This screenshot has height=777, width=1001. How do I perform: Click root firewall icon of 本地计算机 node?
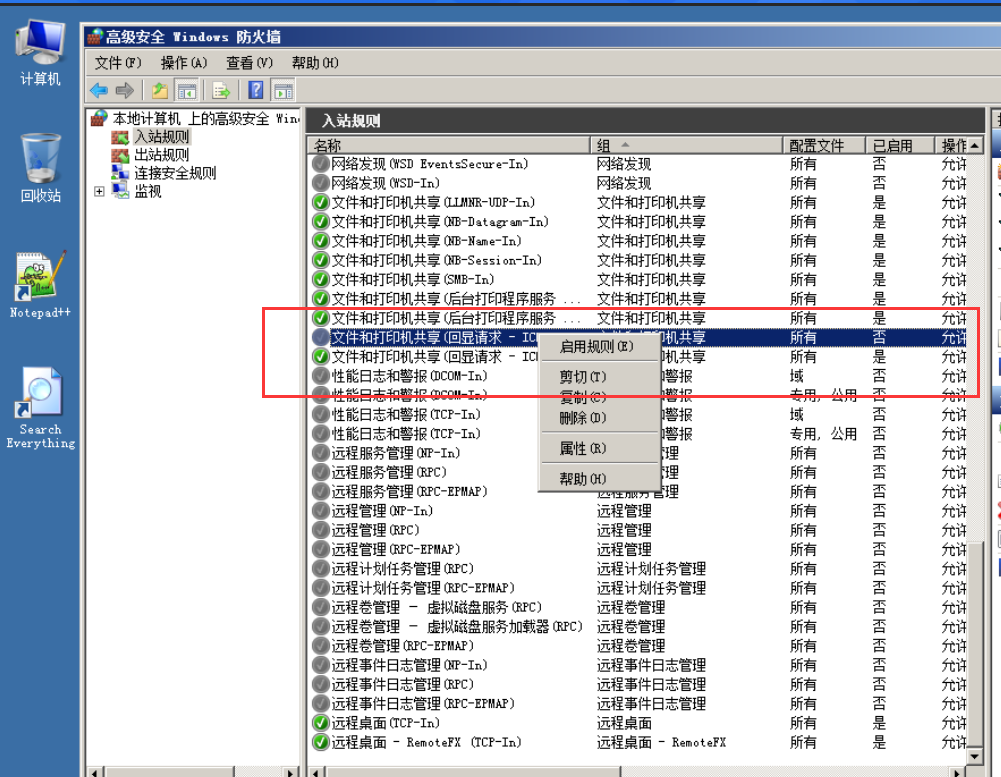[x=99, y=119]
